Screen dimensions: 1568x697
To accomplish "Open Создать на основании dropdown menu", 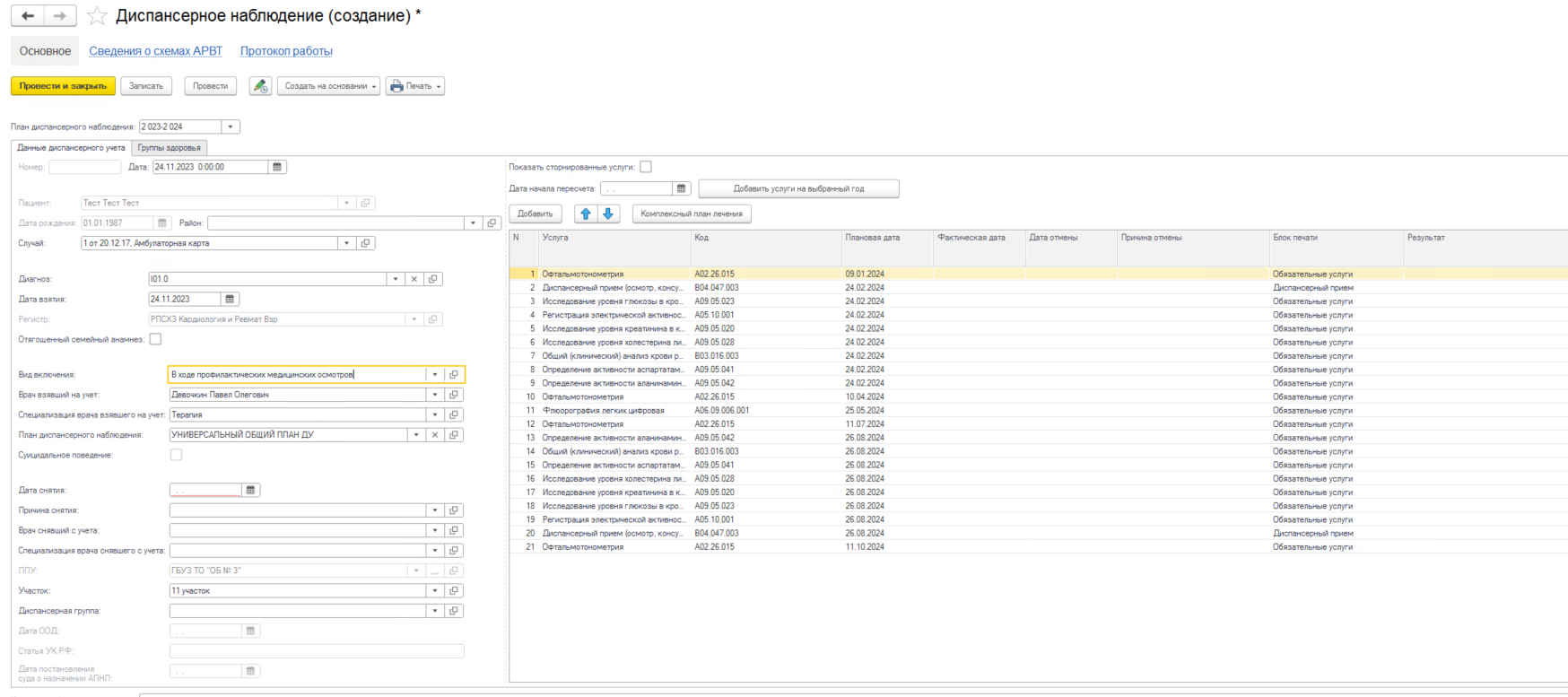I will pos(328,86).
